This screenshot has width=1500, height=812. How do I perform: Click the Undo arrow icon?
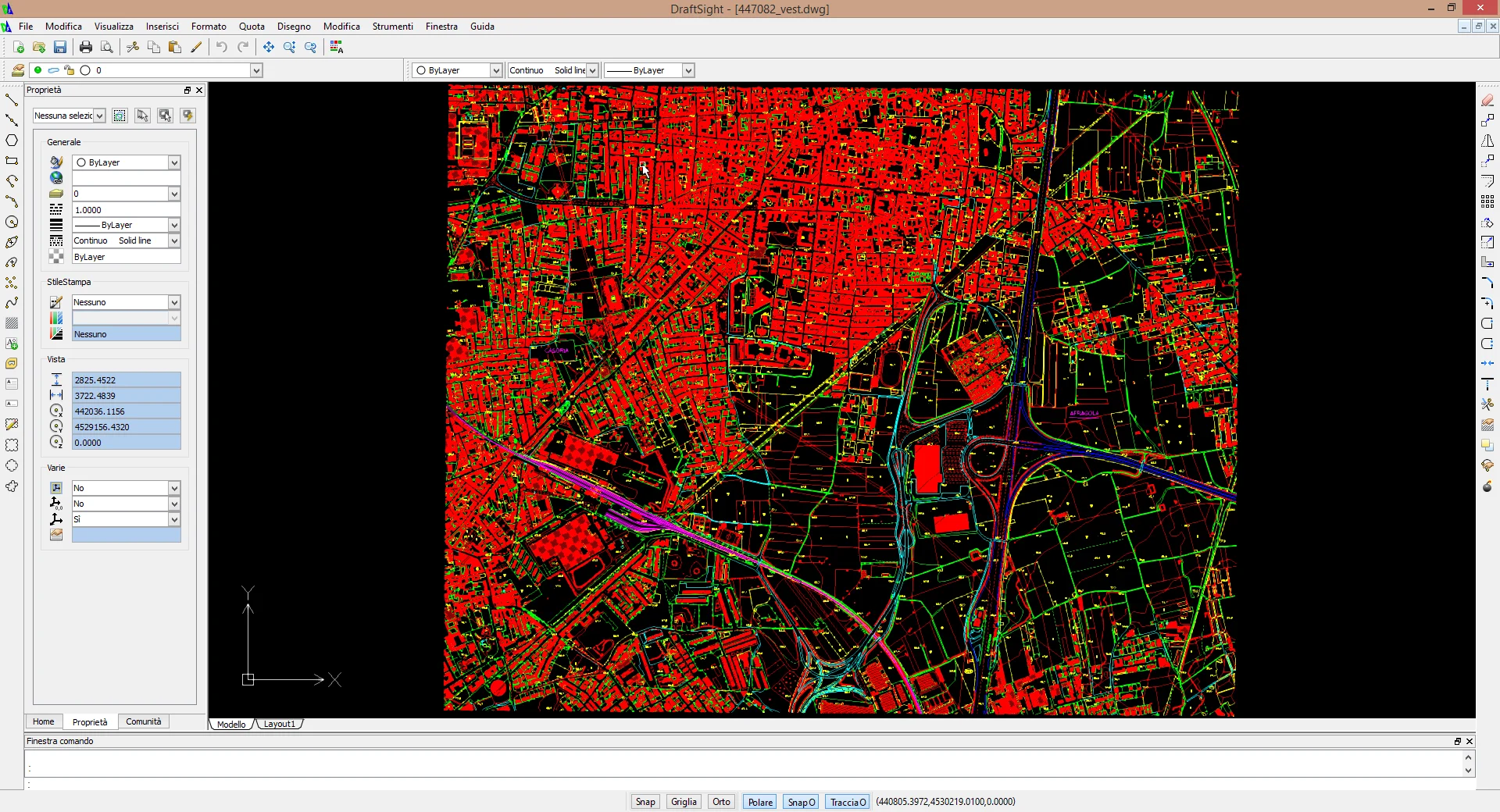click(222, 48)
